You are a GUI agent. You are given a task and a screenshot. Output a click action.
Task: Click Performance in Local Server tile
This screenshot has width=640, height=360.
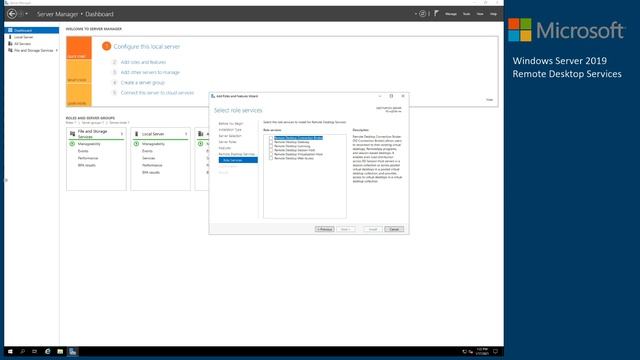tap(152, 165)
